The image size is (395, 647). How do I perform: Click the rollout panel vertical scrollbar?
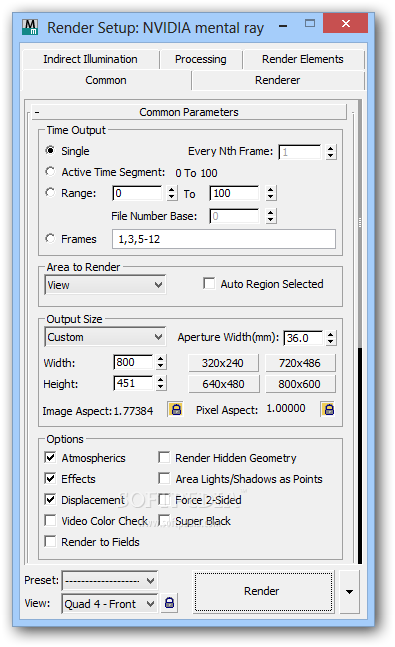click(360, 331)
